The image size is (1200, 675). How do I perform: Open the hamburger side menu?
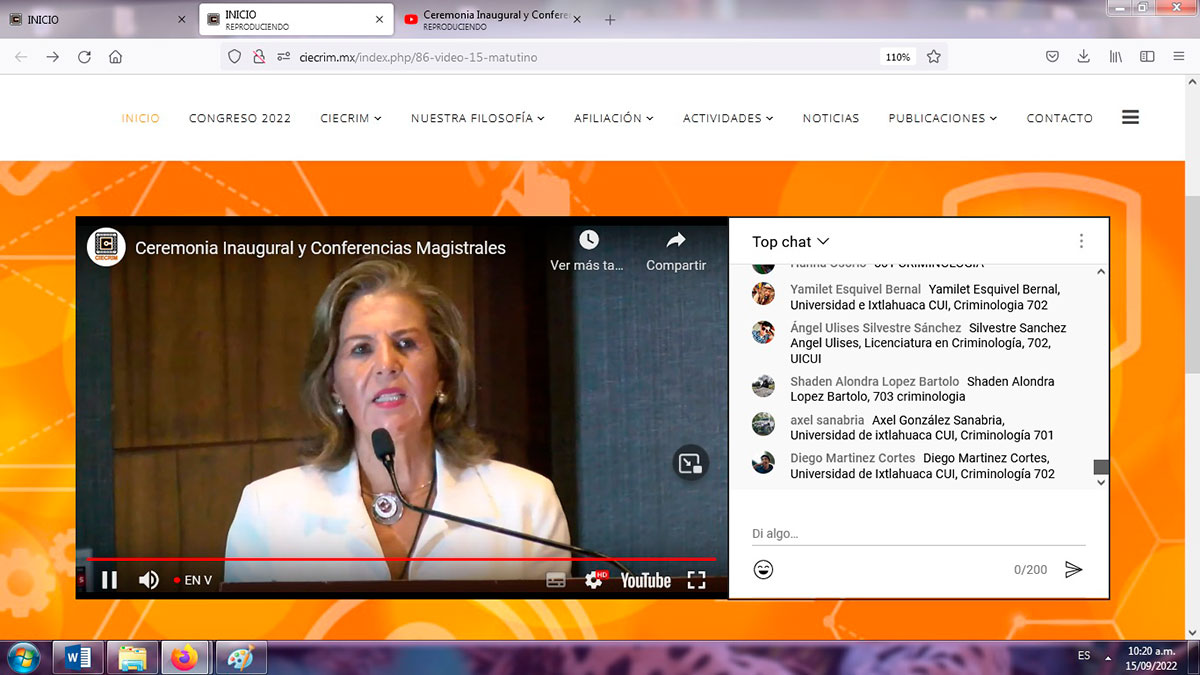tap(1131, 117)
